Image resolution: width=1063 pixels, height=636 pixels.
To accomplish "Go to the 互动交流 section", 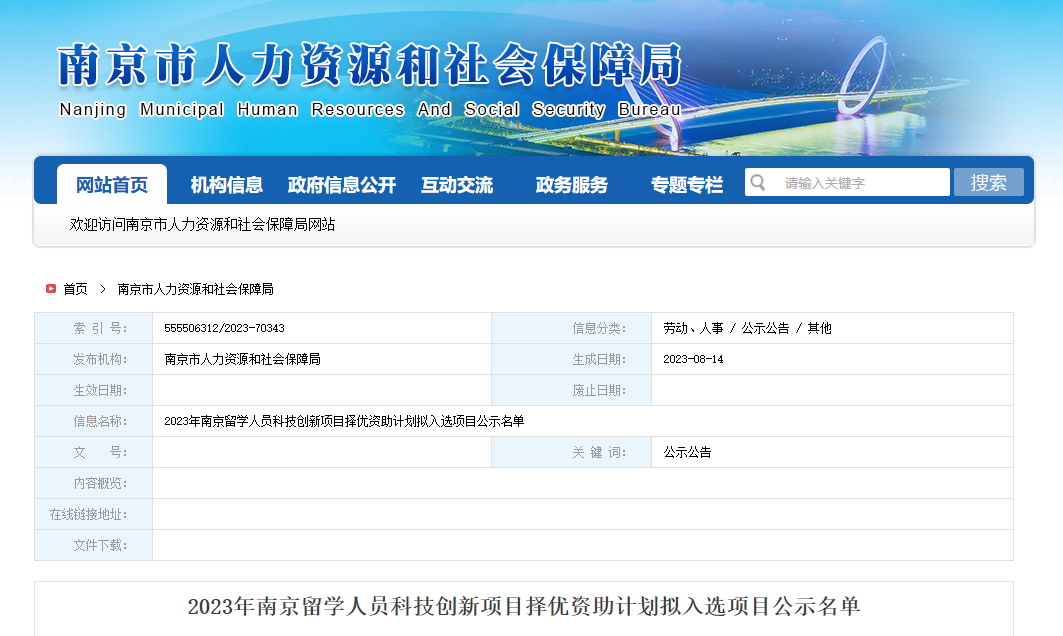I will click(x=457, y=185).
